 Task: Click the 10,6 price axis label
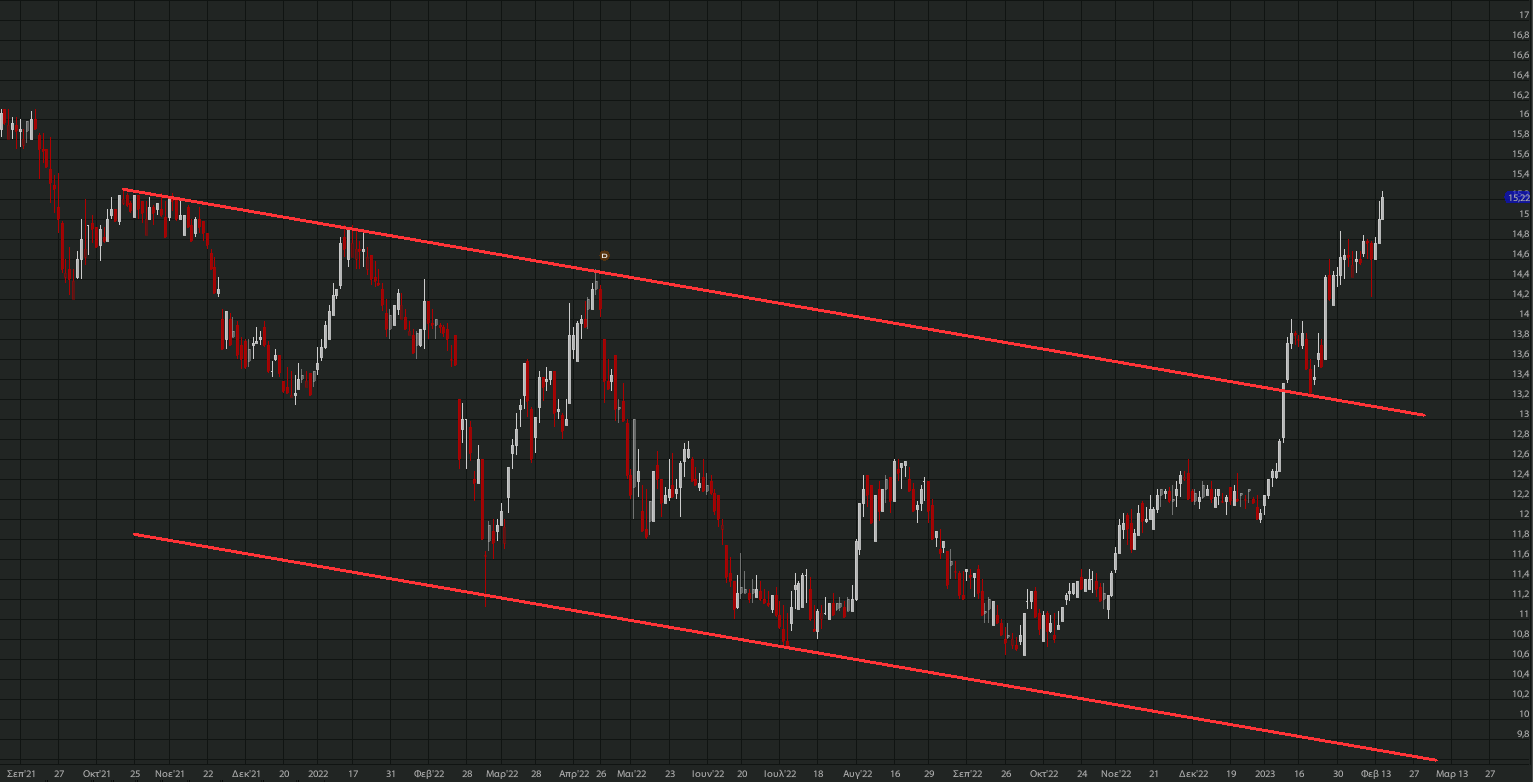(1520, 654)
